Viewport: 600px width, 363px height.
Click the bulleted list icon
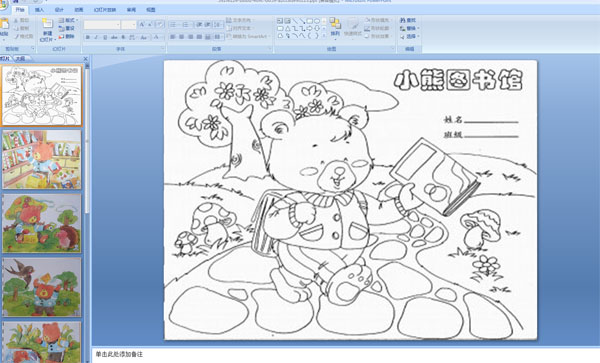point(174,25)
